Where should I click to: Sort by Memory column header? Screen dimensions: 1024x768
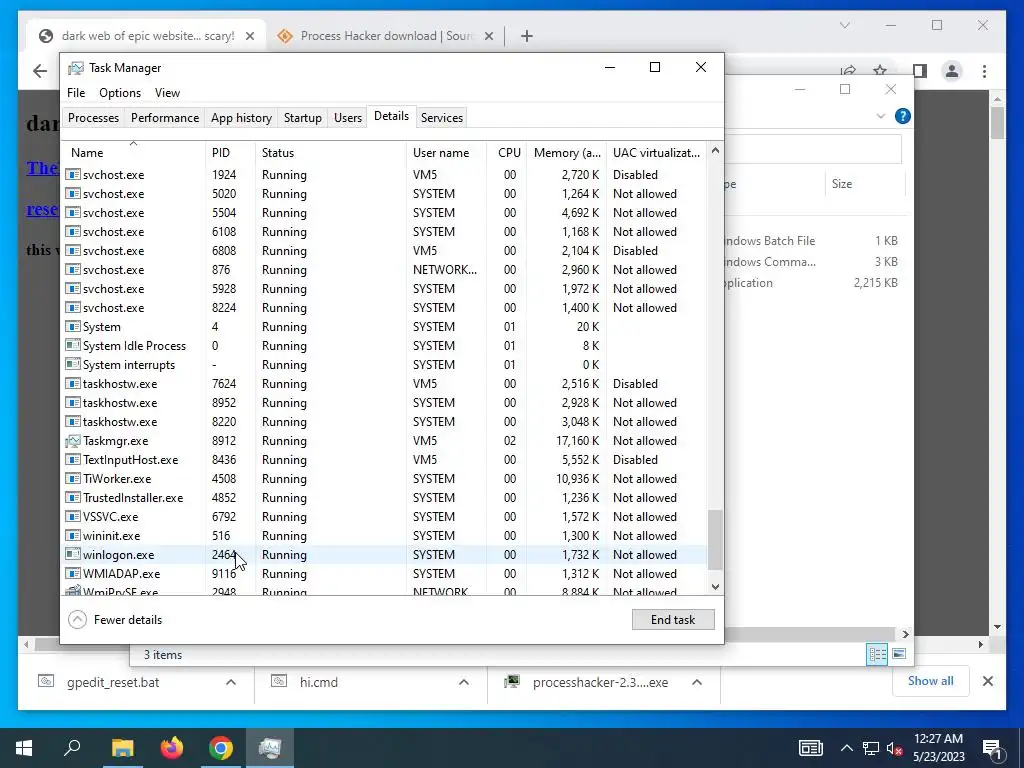[x=567, y=153]
